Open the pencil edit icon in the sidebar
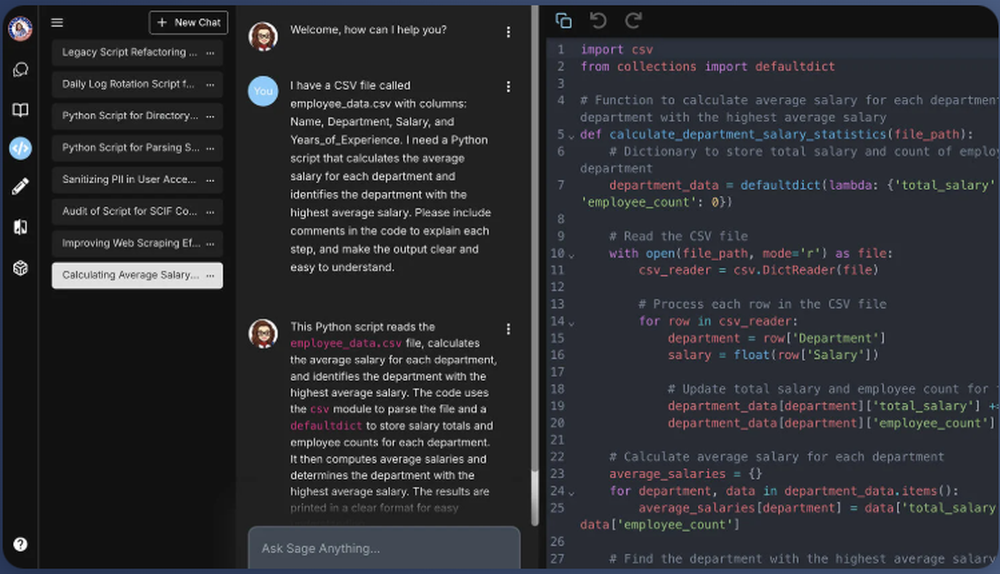Screen dimensions: 1000x574 point(20,186)
